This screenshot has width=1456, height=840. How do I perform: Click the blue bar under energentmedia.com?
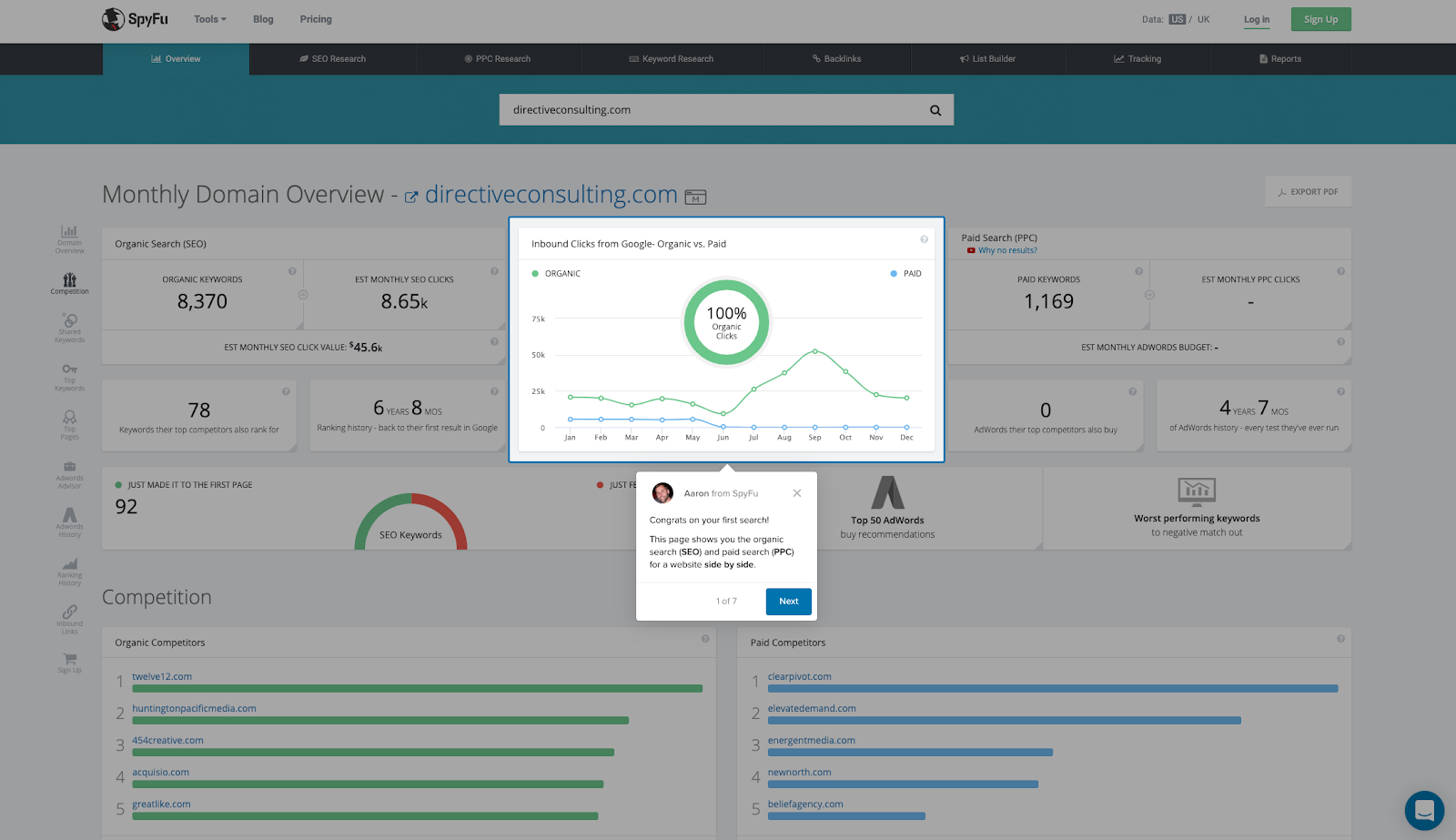(x=910, y=753)
